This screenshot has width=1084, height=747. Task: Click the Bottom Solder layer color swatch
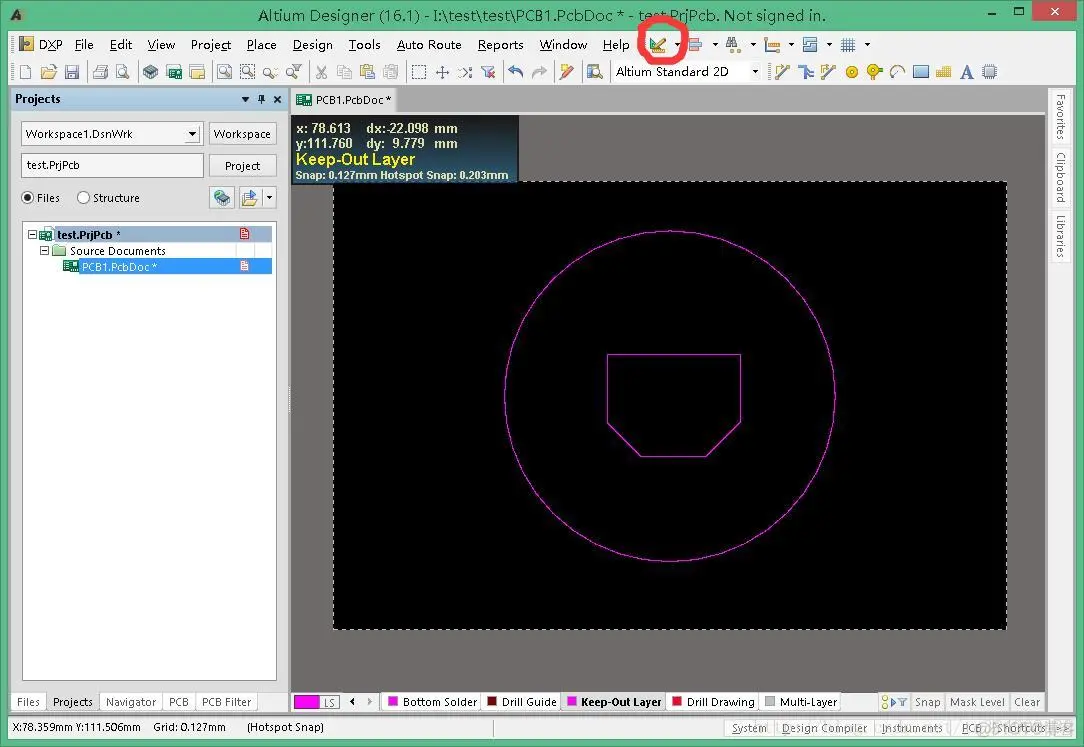click(393, 701)
